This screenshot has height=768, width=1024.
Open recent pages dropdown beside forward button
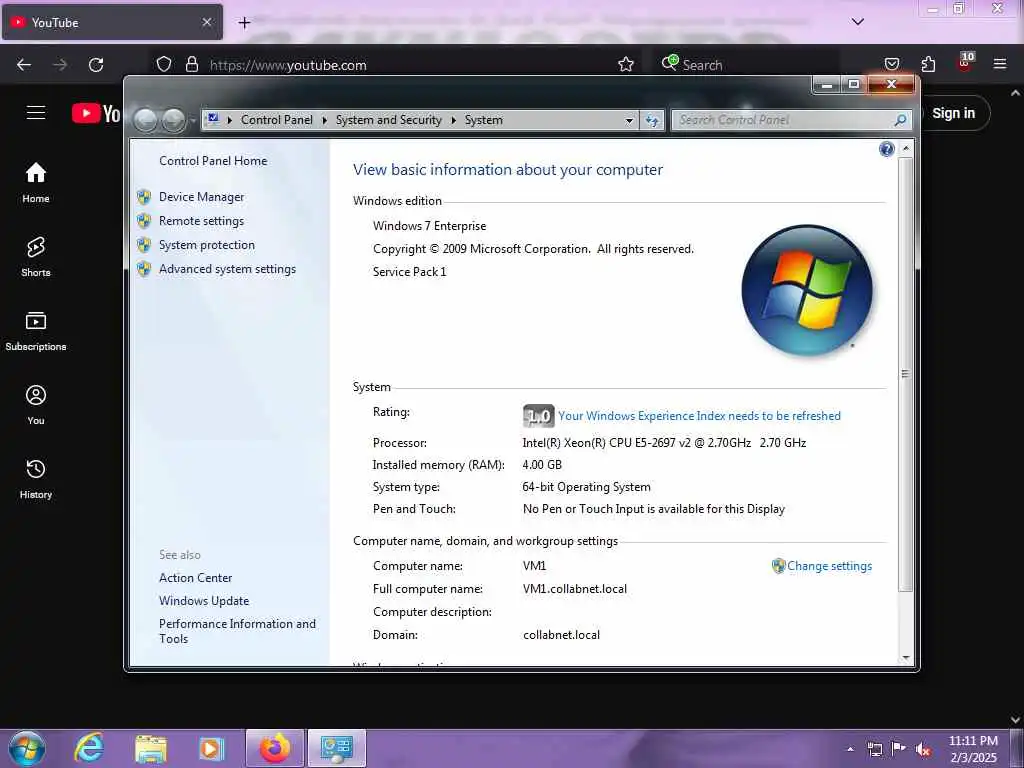pos(193,121)
